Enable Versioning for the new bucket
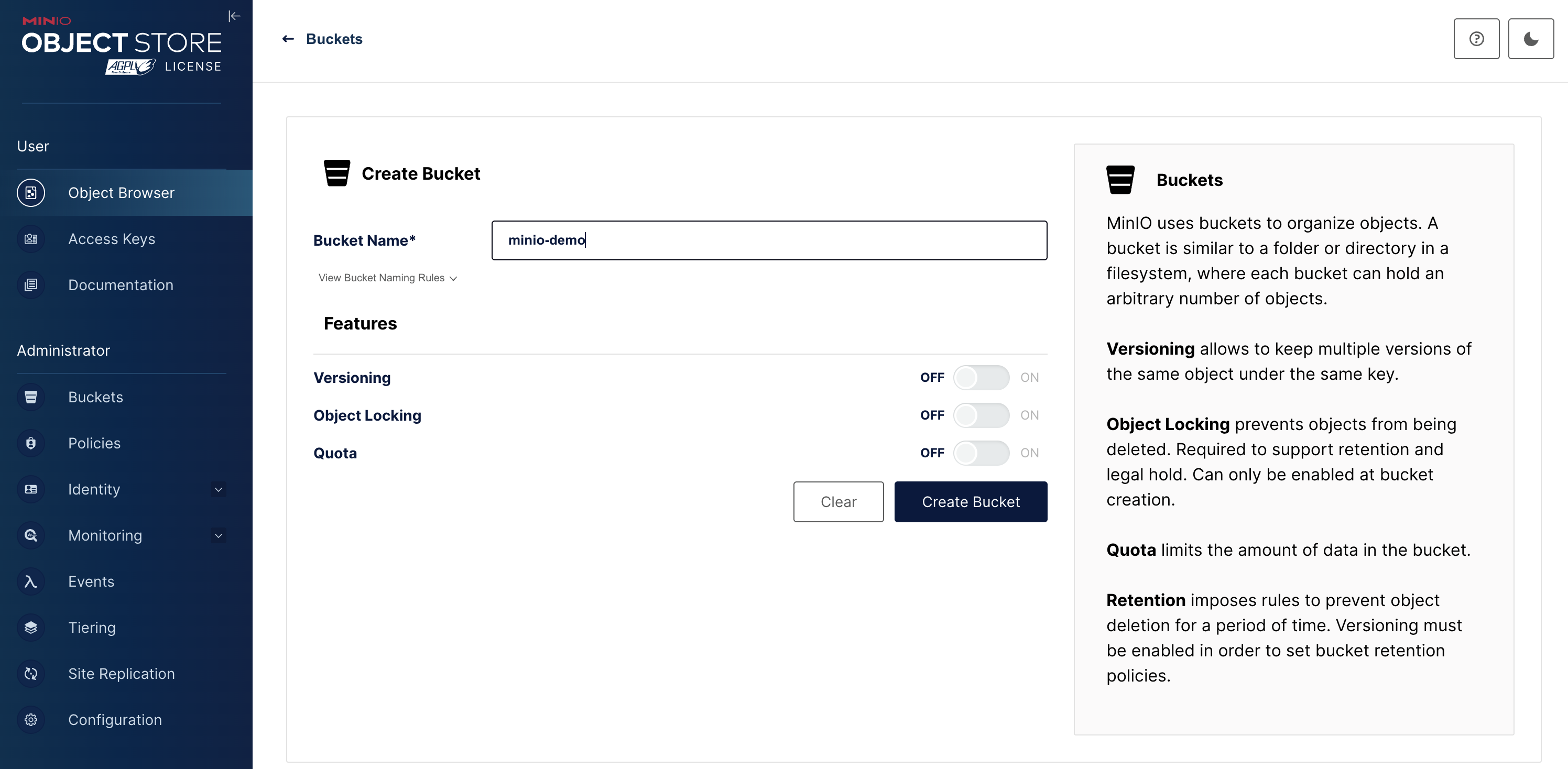The height and width of the screenshot is (769, 1568). pos(981,377)
